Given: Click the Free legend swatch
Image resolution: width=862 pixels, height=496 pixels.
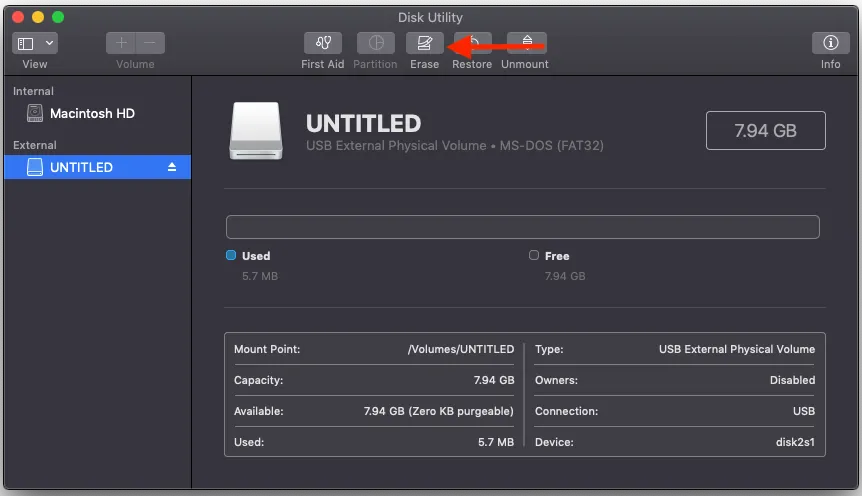Looking at the screenshot, I should tap(534, 255).
